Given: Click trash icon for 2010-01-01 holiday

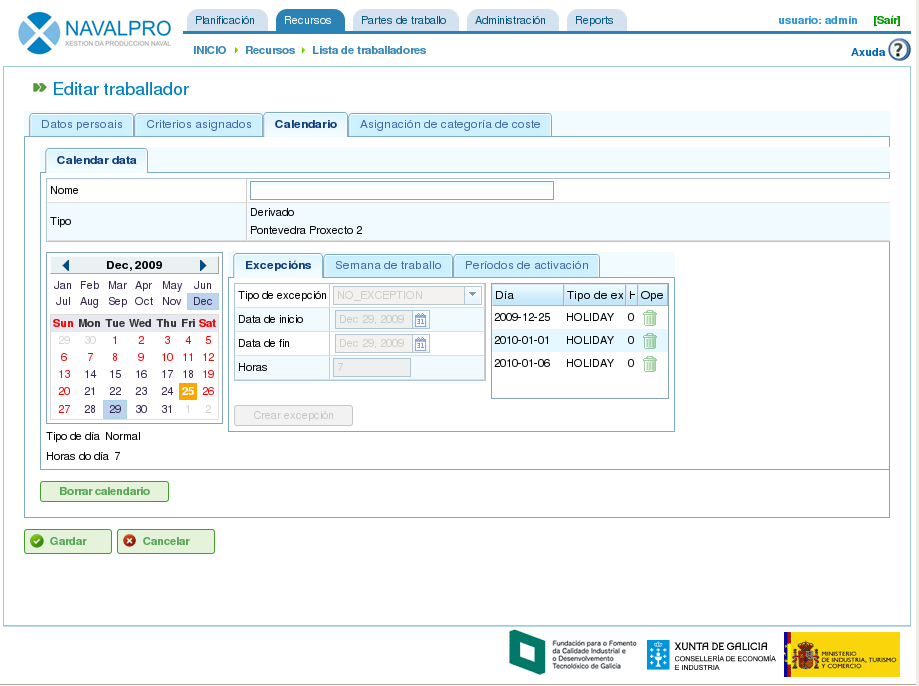Looking at the screenshot, I should (x=650, y=341).
